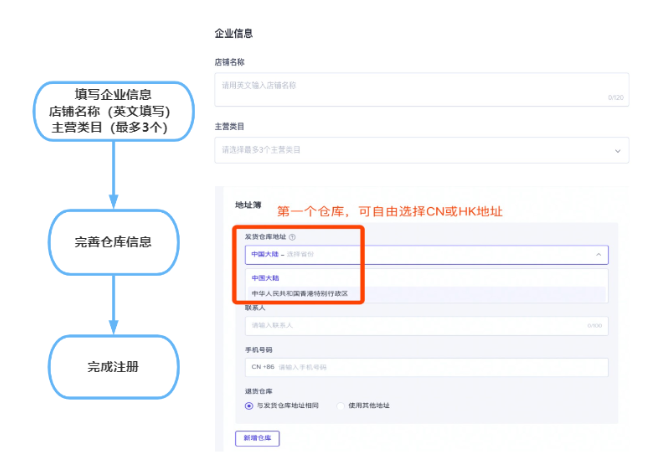Expand the 主营类目 chevron arrow

click(x=618, y=151)
